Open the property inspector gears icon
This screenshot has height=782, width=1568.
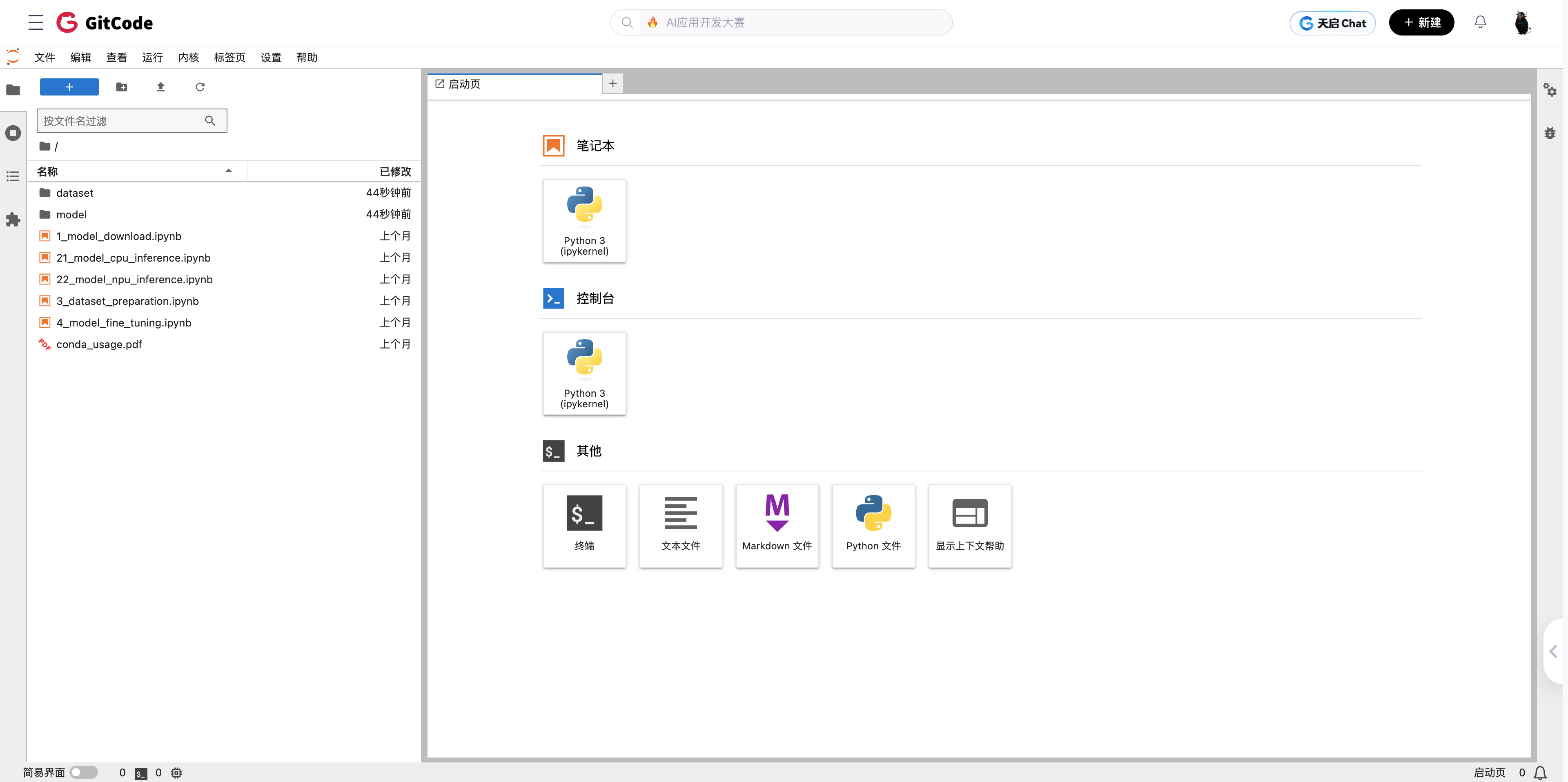[1549, 90]
